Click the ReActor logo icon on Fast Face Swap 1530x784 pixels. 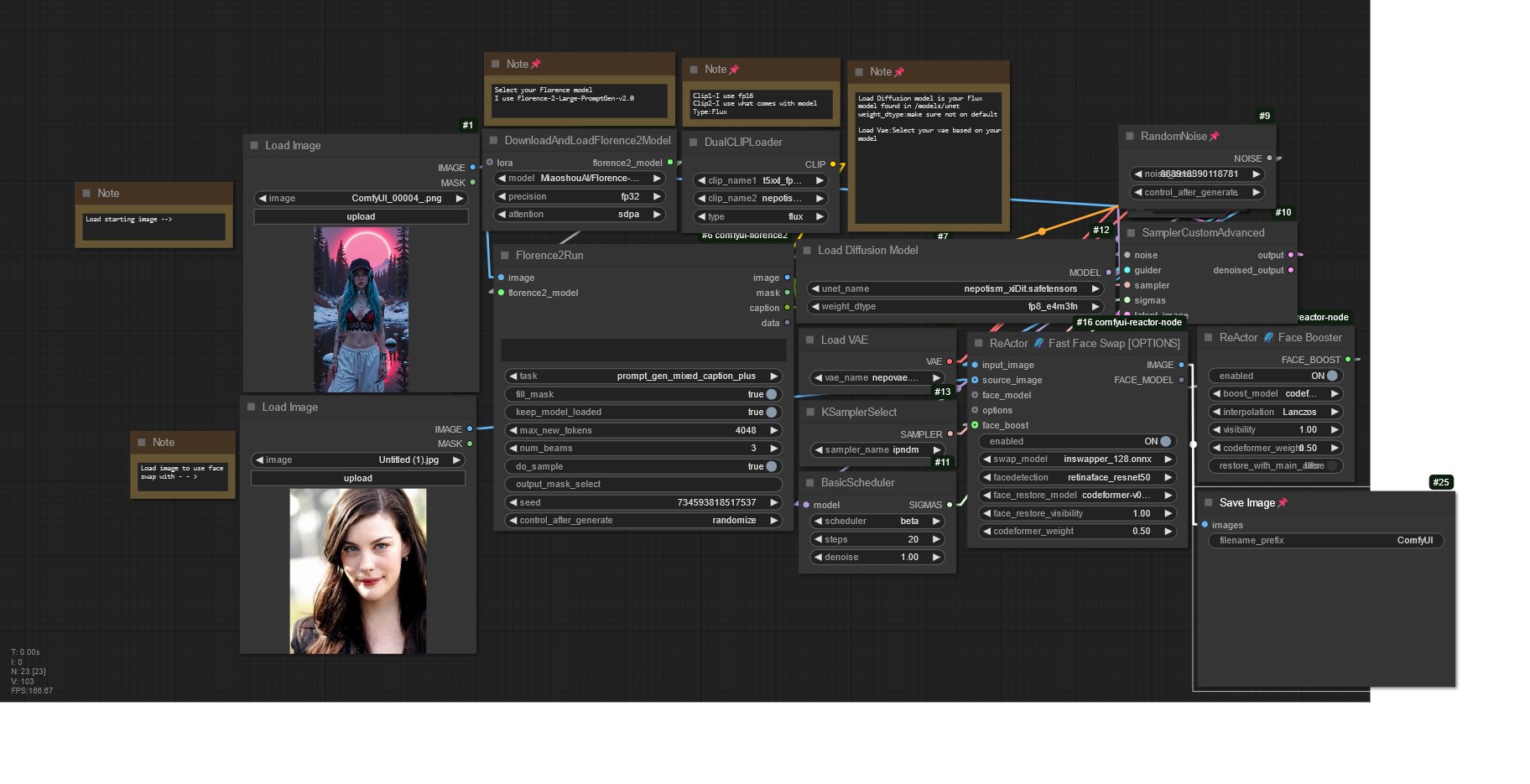(1038, 344)
